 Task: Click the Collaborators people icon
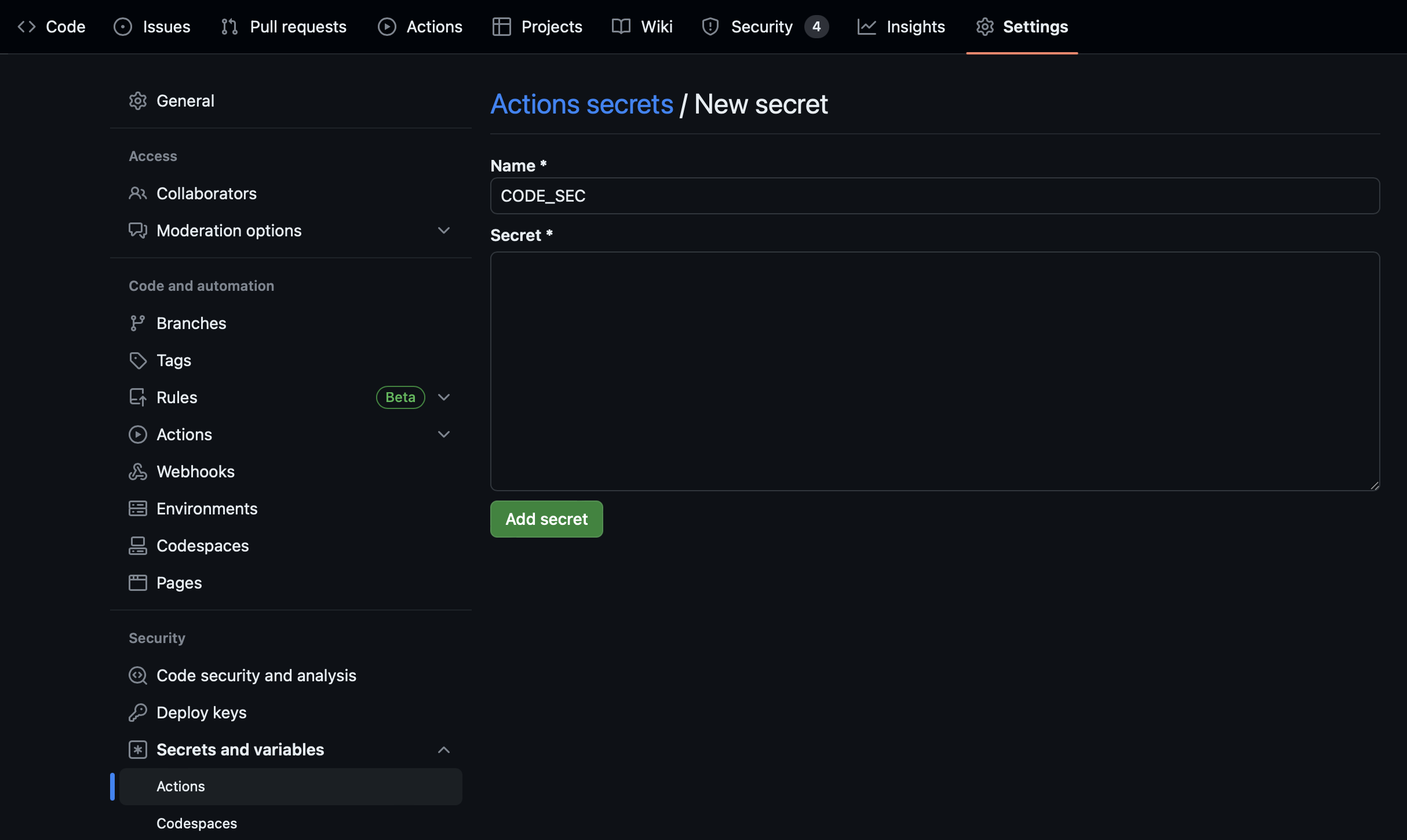point(137,193)
